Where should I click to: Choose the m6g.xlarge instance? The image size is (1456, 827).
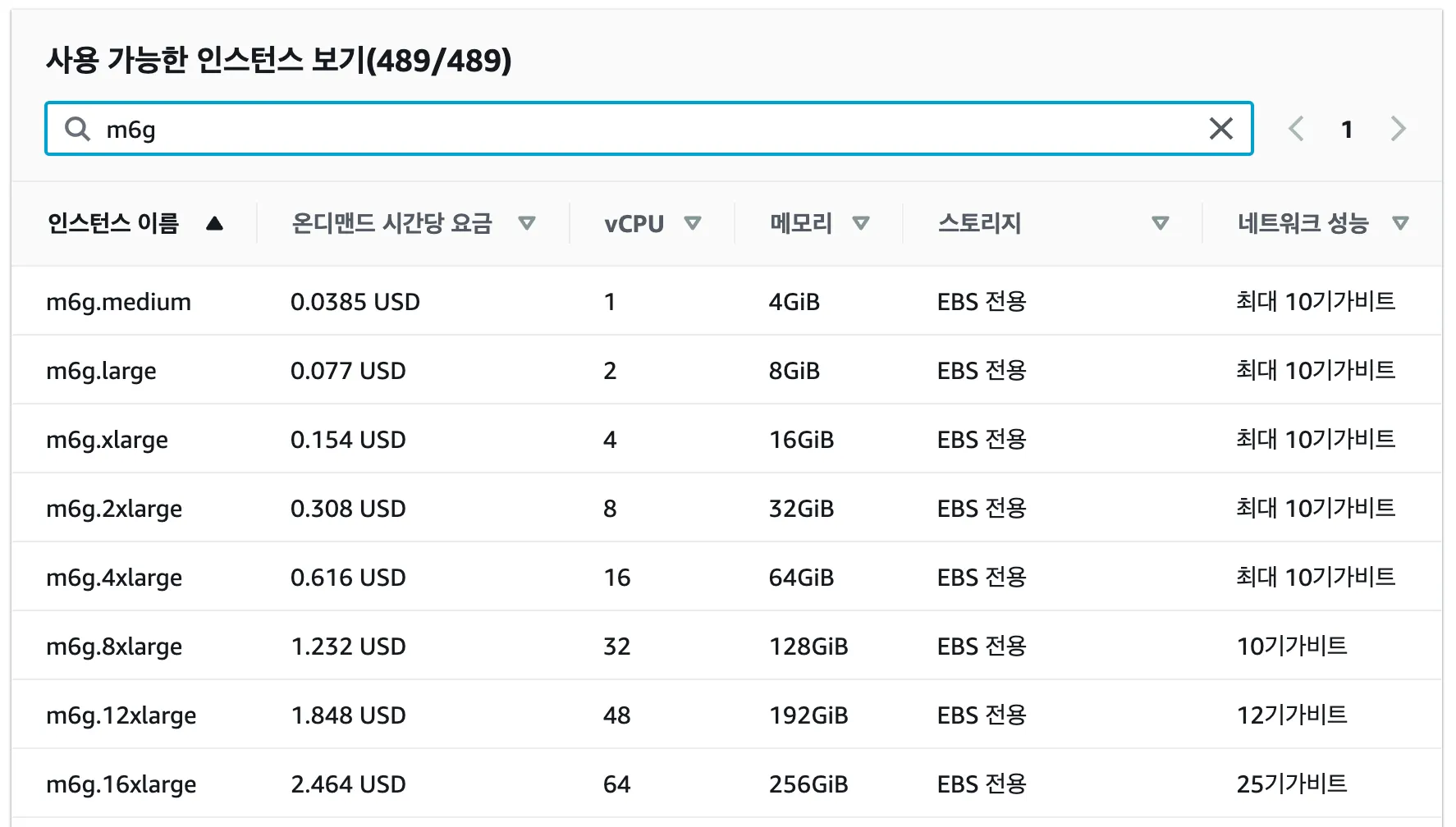[x=107, y=440]
